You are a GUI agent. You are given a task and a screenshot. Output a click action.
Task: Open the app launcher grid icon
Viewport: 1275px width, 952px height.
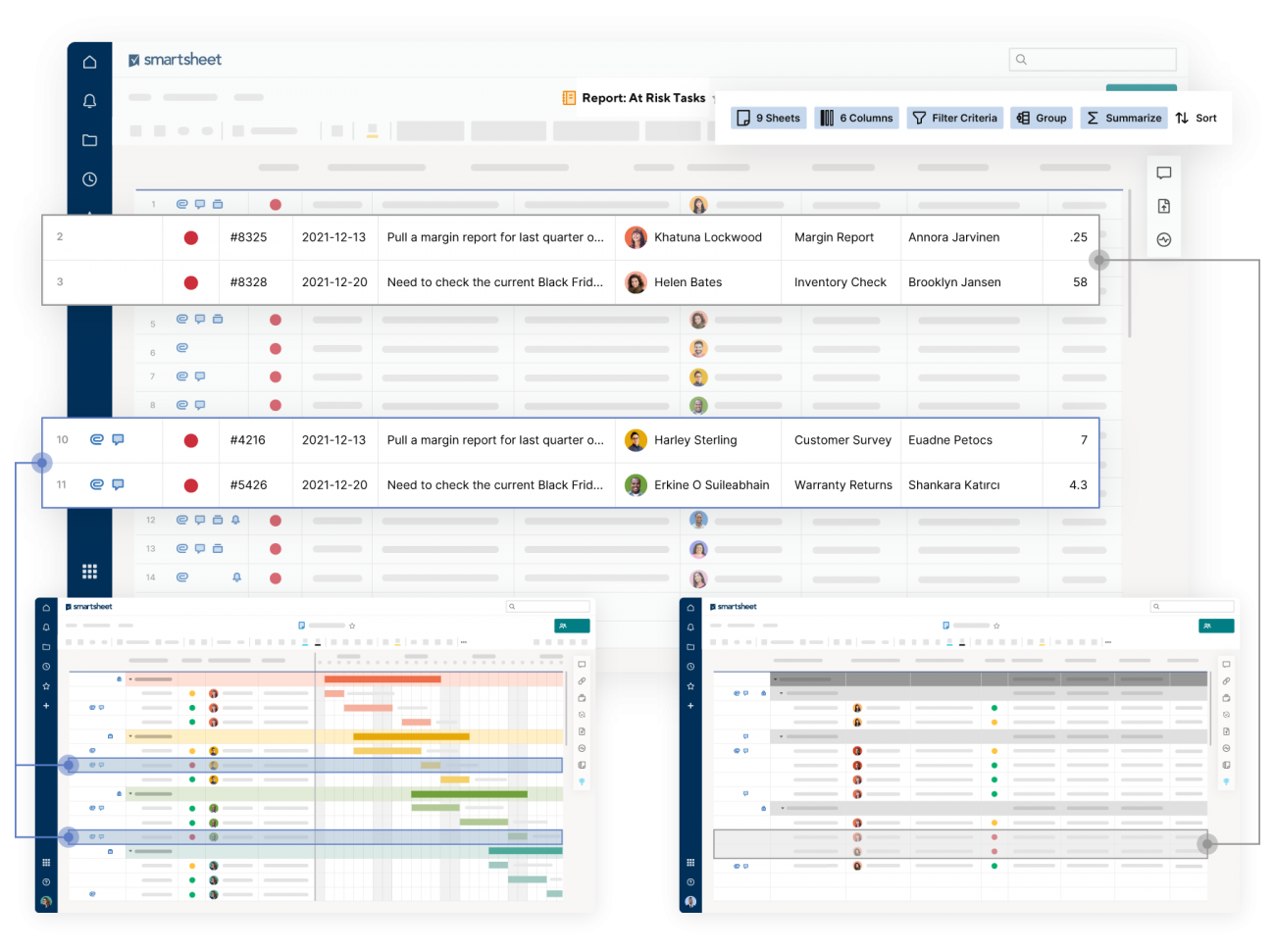tap(89, 571)
